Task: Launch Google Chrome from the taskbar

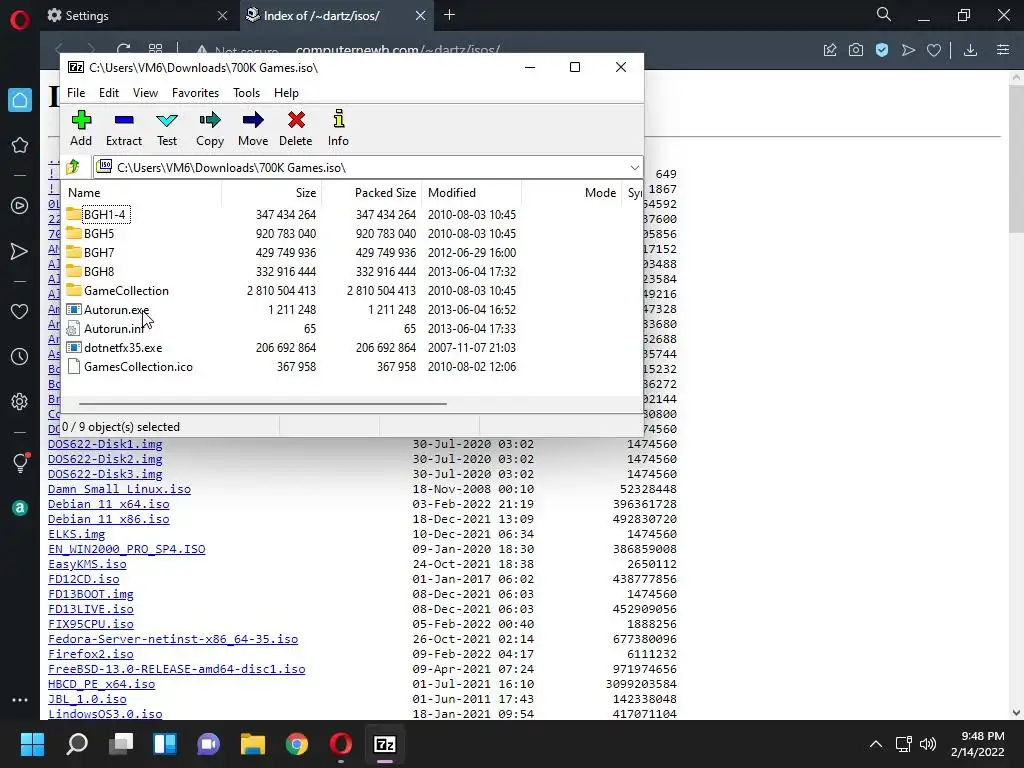Action: (x=296, y=744)
